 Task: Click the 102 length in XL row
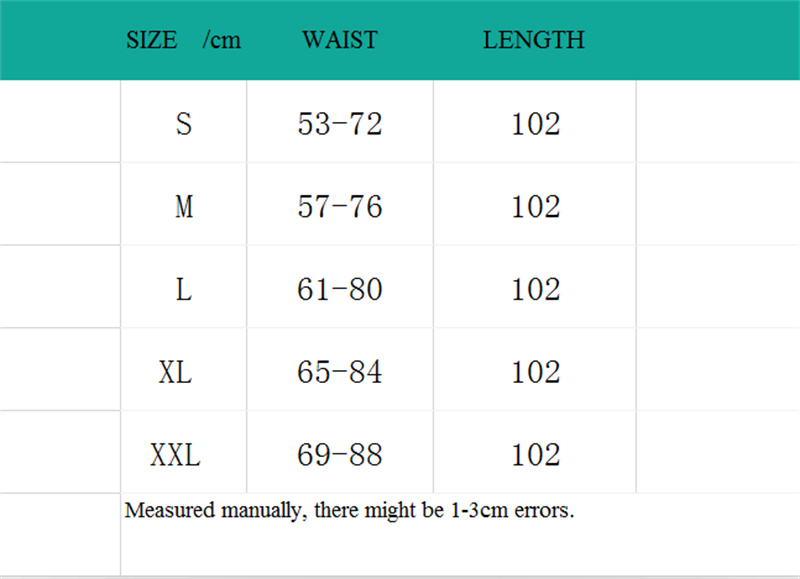pyautogui.click(x=535, y=373)
